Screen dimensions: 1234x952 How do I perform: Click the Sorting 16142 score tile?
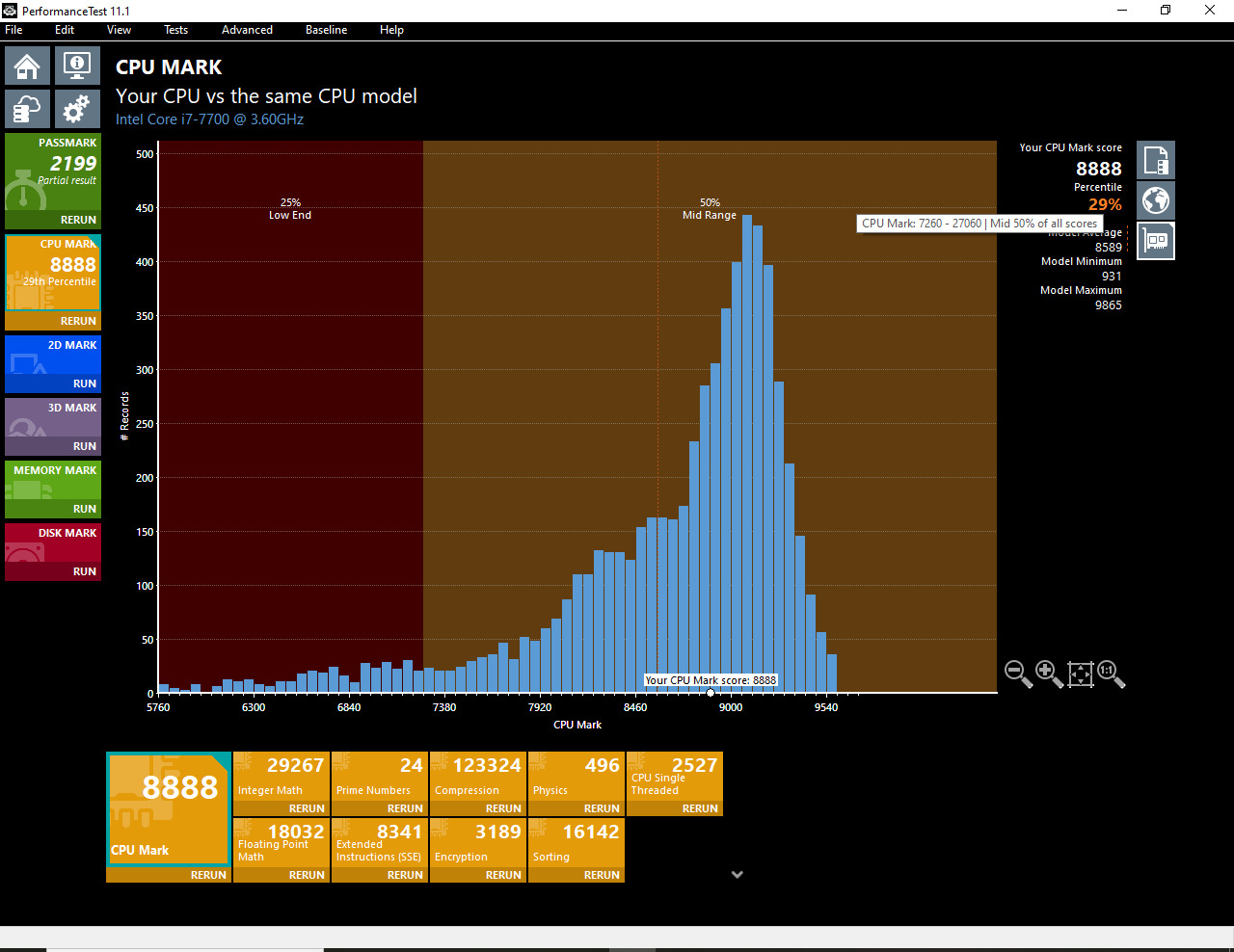[x=577, y=843]
